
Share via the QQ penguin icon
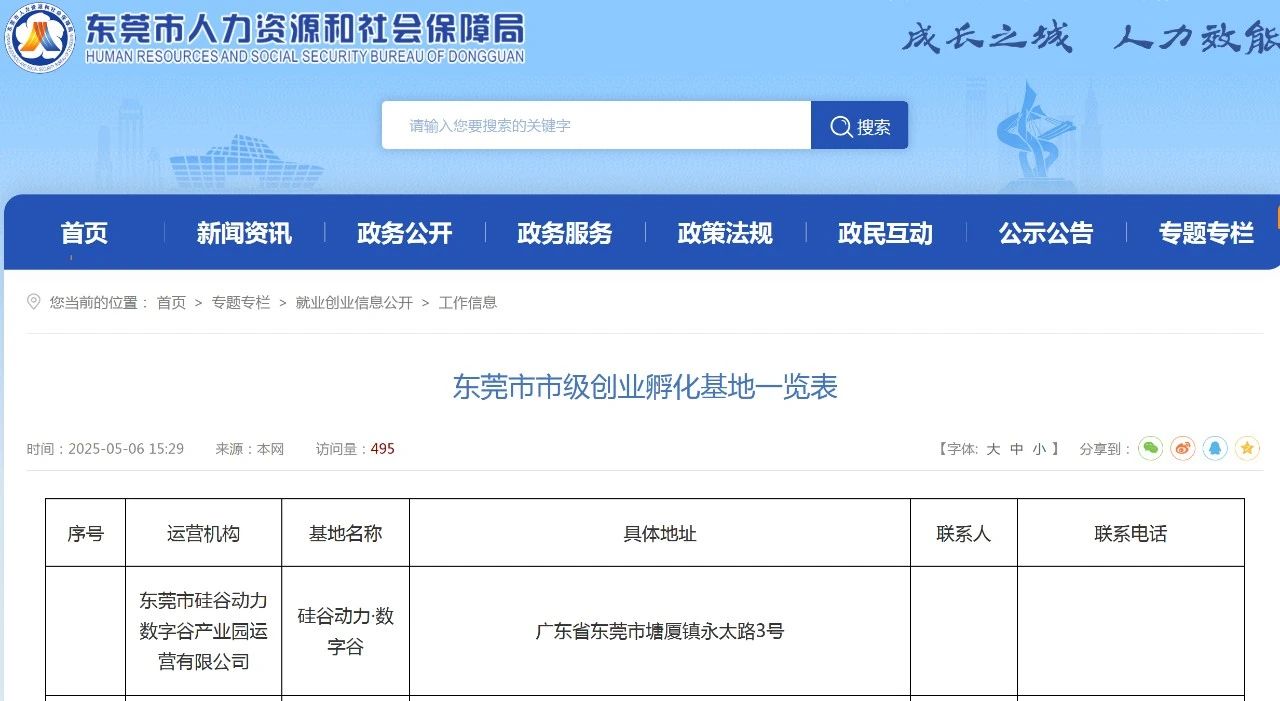click(x=1215, y=449)
